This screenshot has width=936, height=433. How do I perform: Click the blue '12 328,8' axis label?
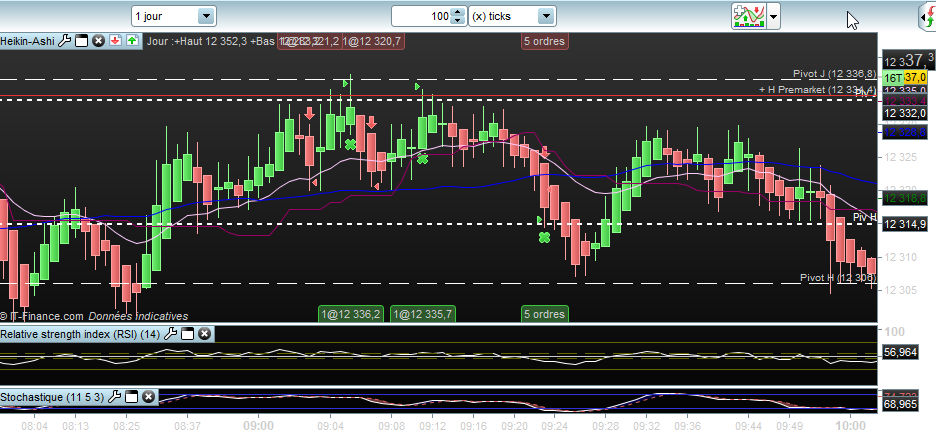906,132
